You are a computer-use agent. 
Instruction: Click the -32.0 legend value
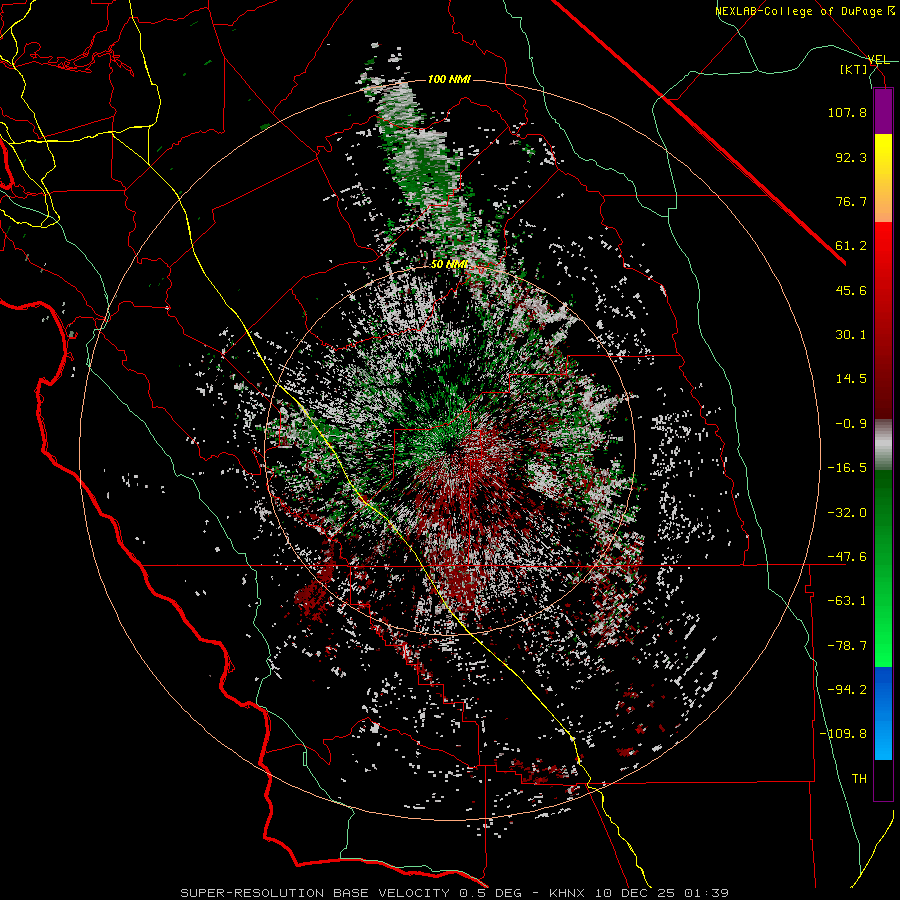pos(847,512)
